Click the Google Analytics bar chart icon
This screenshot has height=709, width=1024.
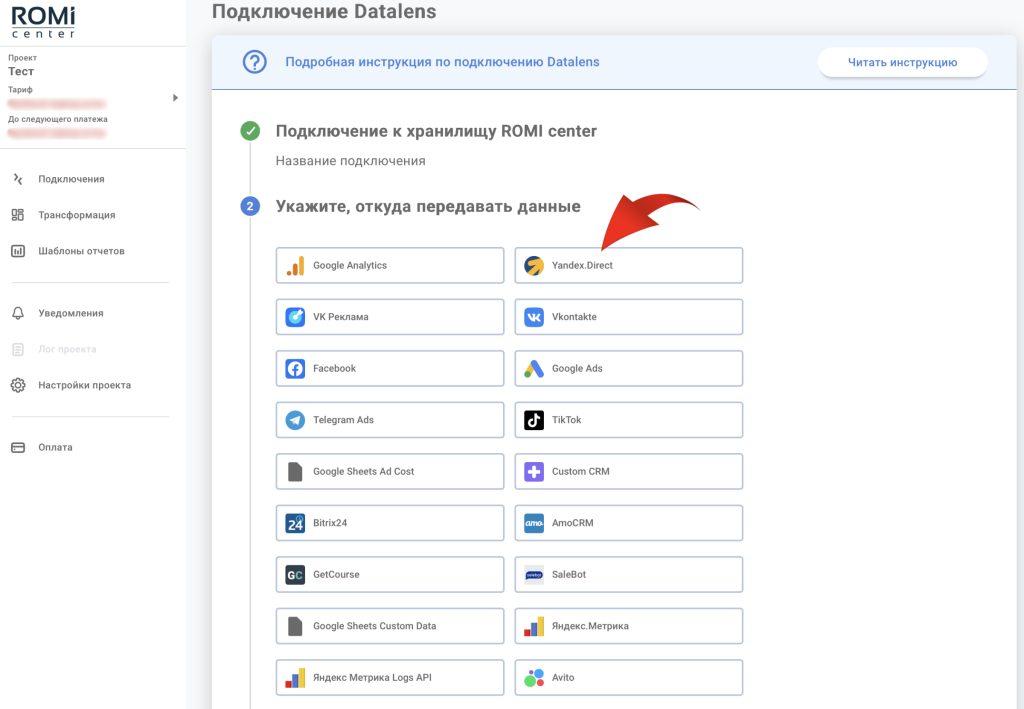(x=295, y=266)
